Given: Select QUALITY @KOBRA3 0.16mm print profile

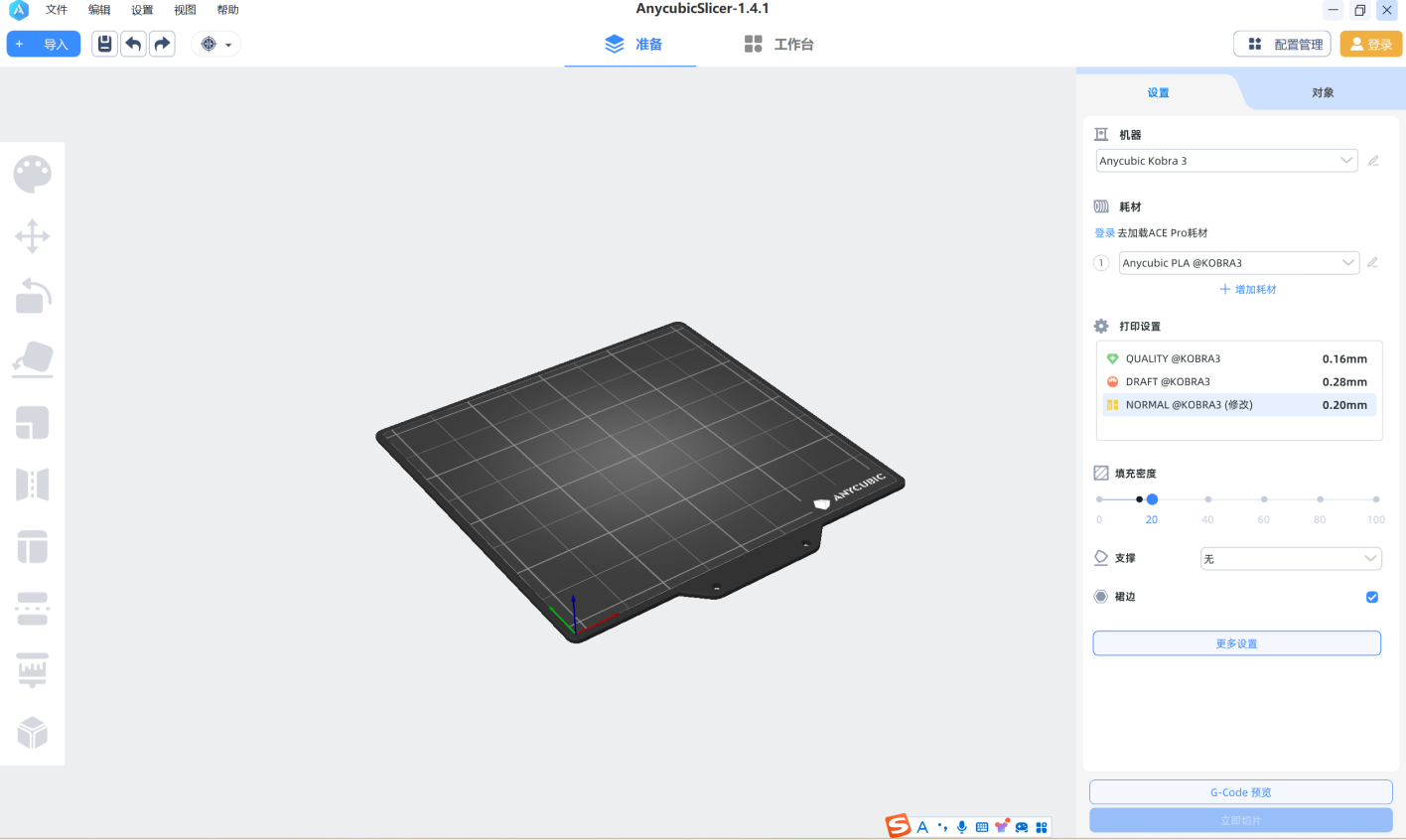Looking at the screenshot, I should tap(1238, 358).
